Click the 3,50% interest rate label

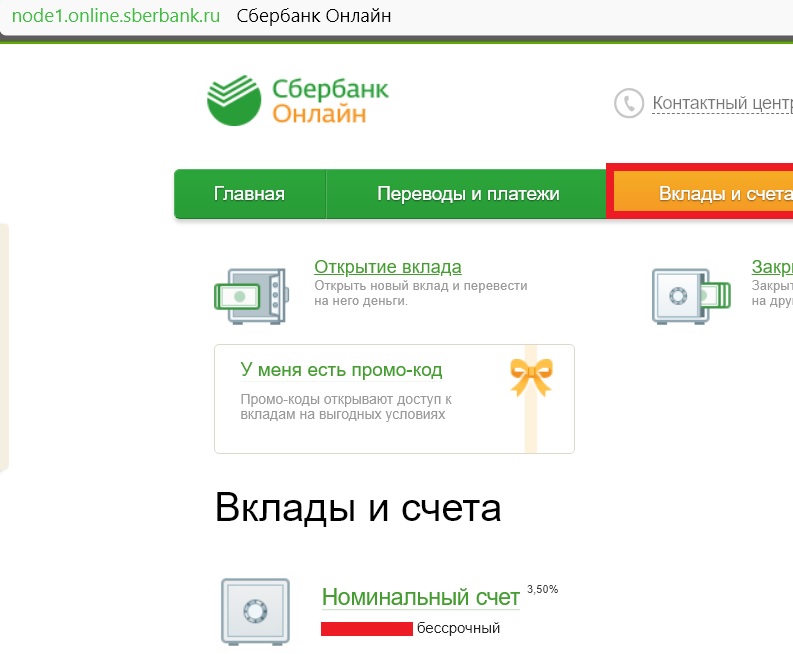[x=542, y=589]
